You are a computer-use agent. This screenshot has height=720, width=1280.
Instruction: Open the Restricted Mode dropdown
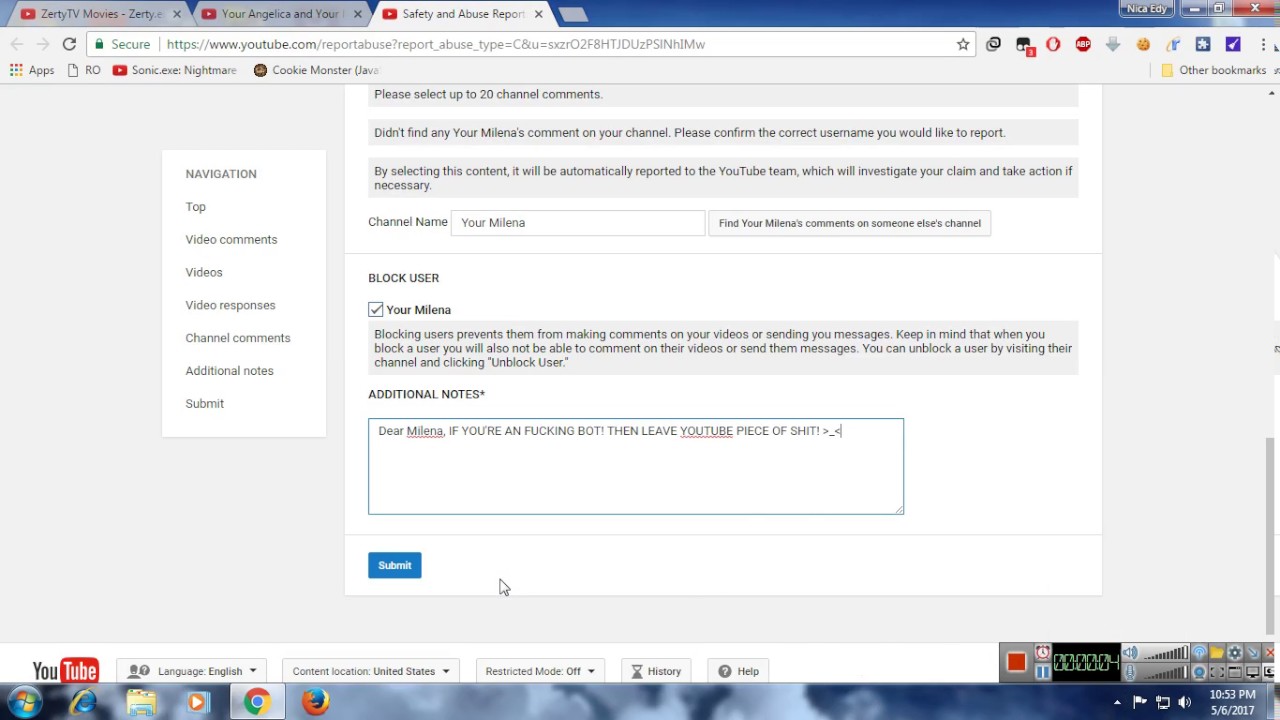coord(539,671)
